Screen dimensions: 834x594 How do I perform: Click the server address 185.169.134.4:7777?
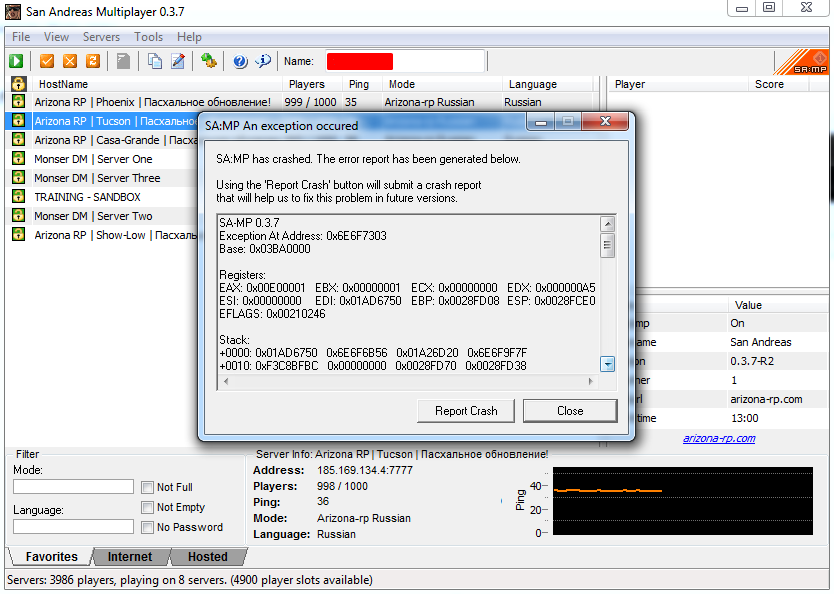365,470
